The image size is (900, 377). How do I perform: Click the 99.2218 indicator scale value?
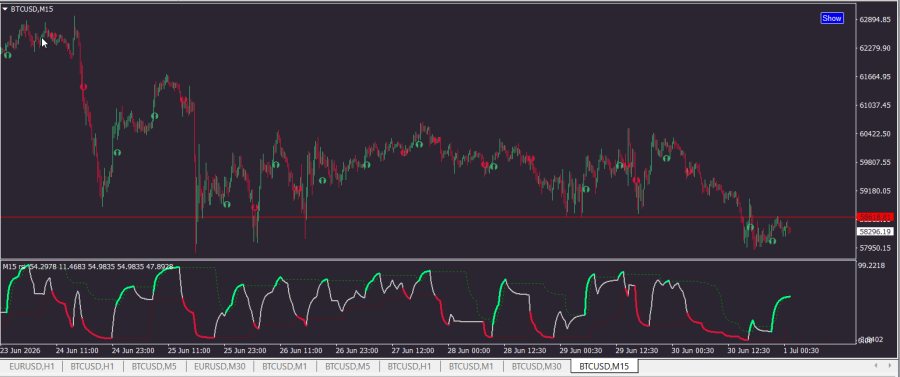[872, 266]
